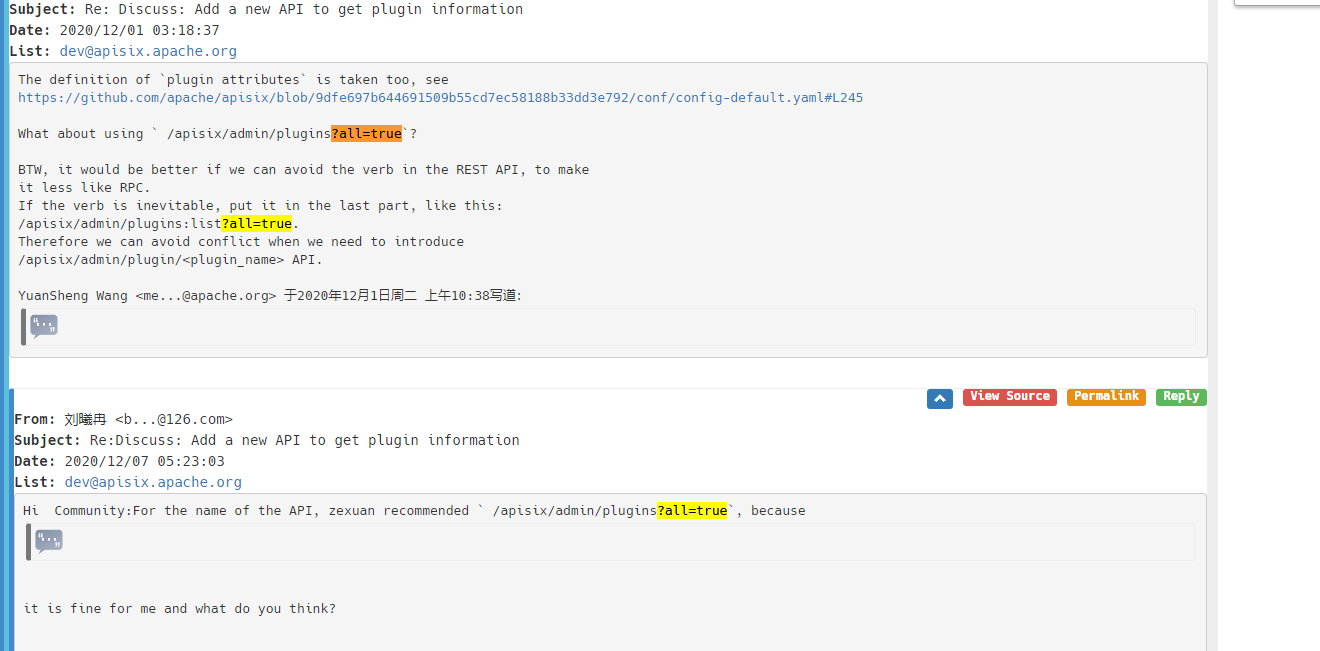The image size is (1320, 651).
Task: Collapse the email from 刘曦冉 with the up arrow
Action: [940, 398]
